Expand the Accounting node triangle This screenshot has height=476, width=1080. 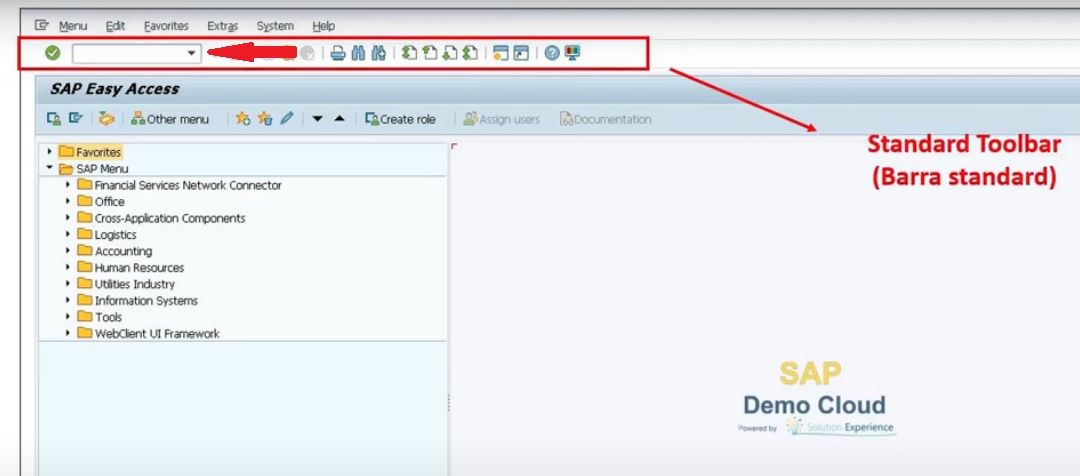click(68, 251)
